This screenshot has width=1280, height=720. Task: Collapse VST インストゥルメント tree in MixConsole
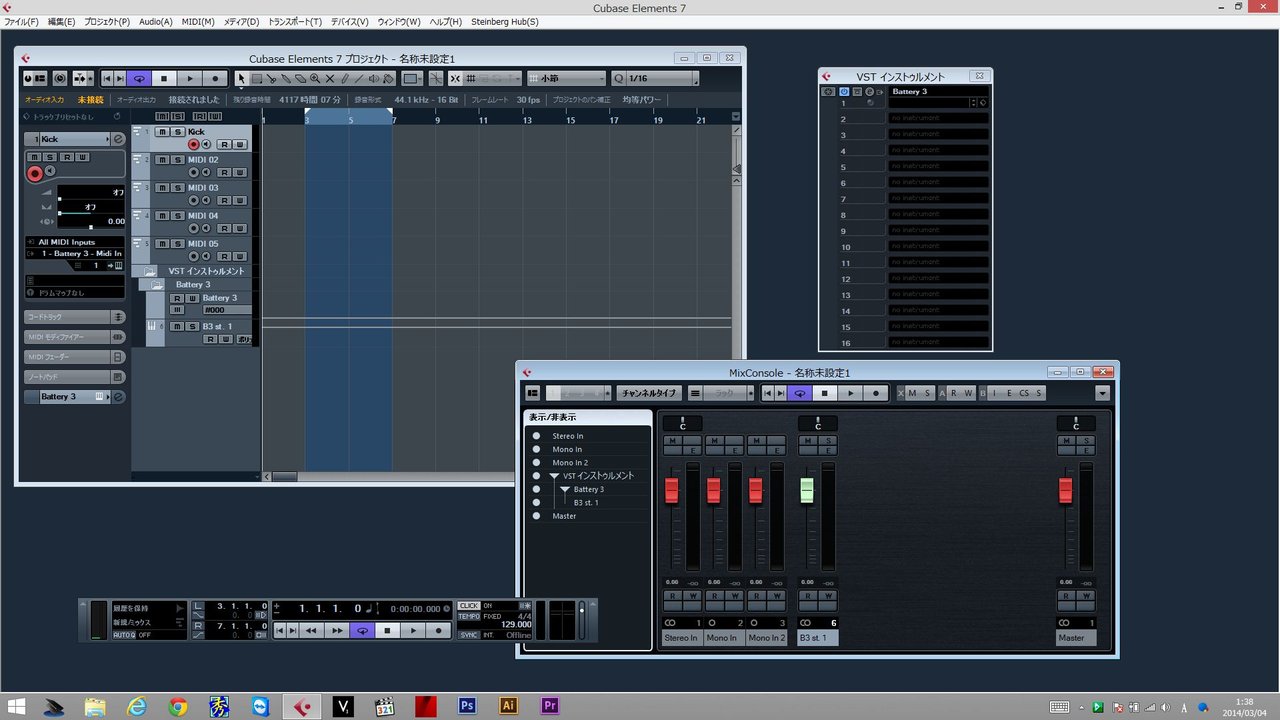554,476
